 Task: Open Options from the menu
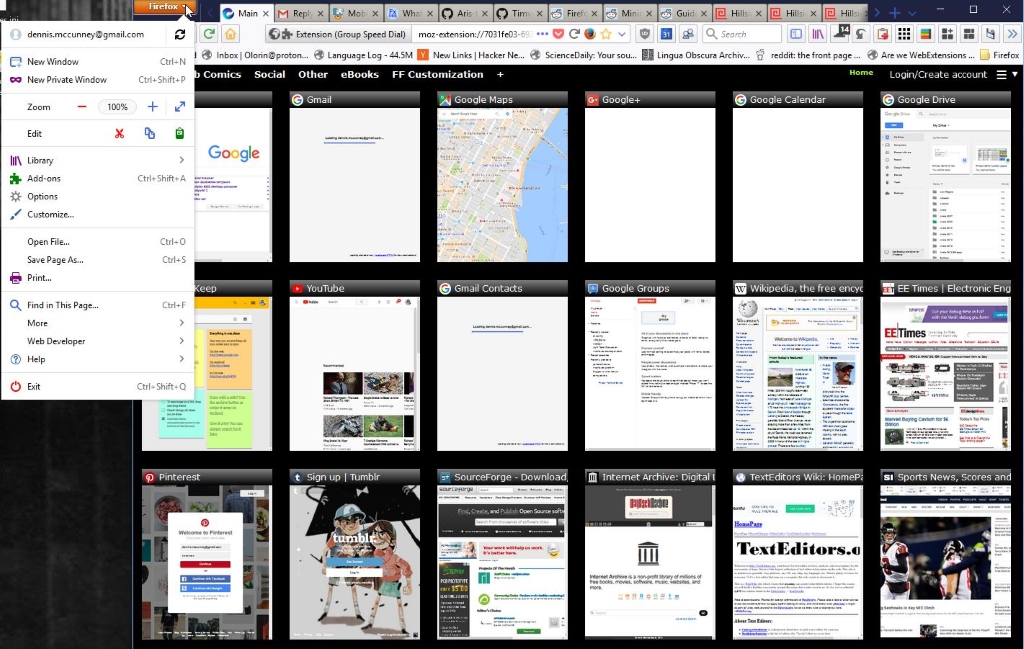pos(98,197)
